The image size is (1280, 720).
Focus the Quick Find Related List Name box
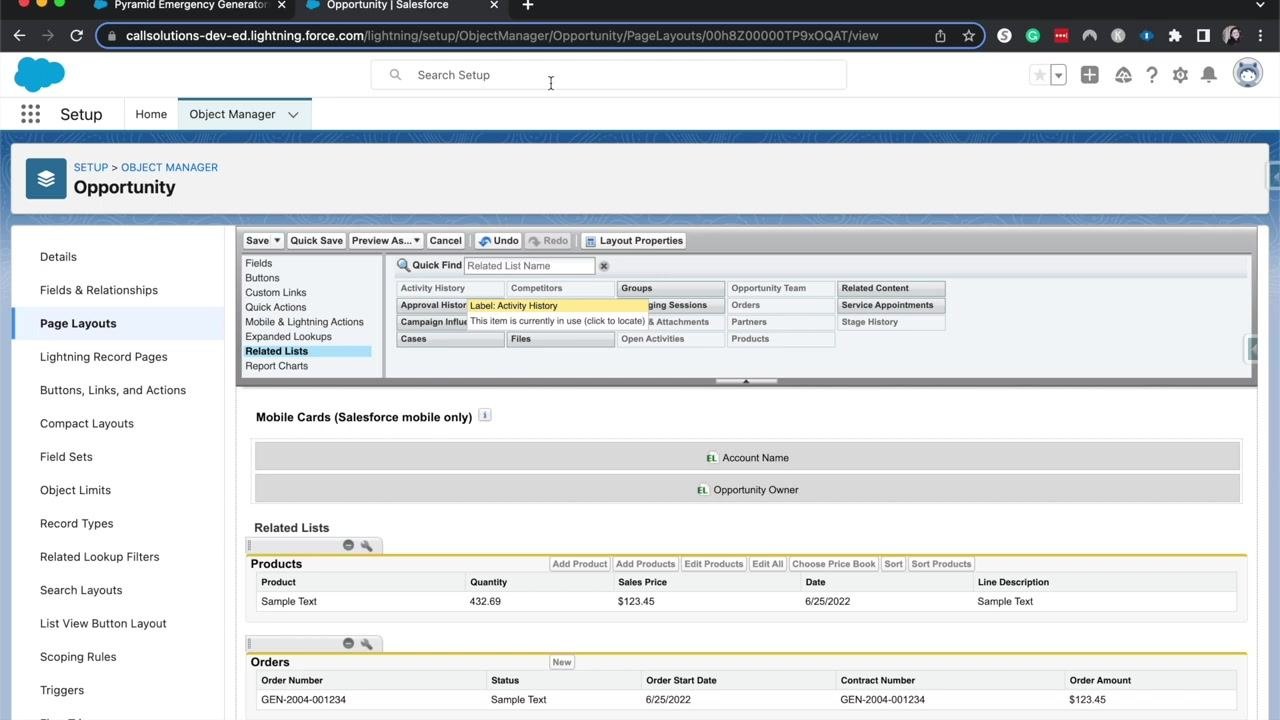tap(529, 266)
